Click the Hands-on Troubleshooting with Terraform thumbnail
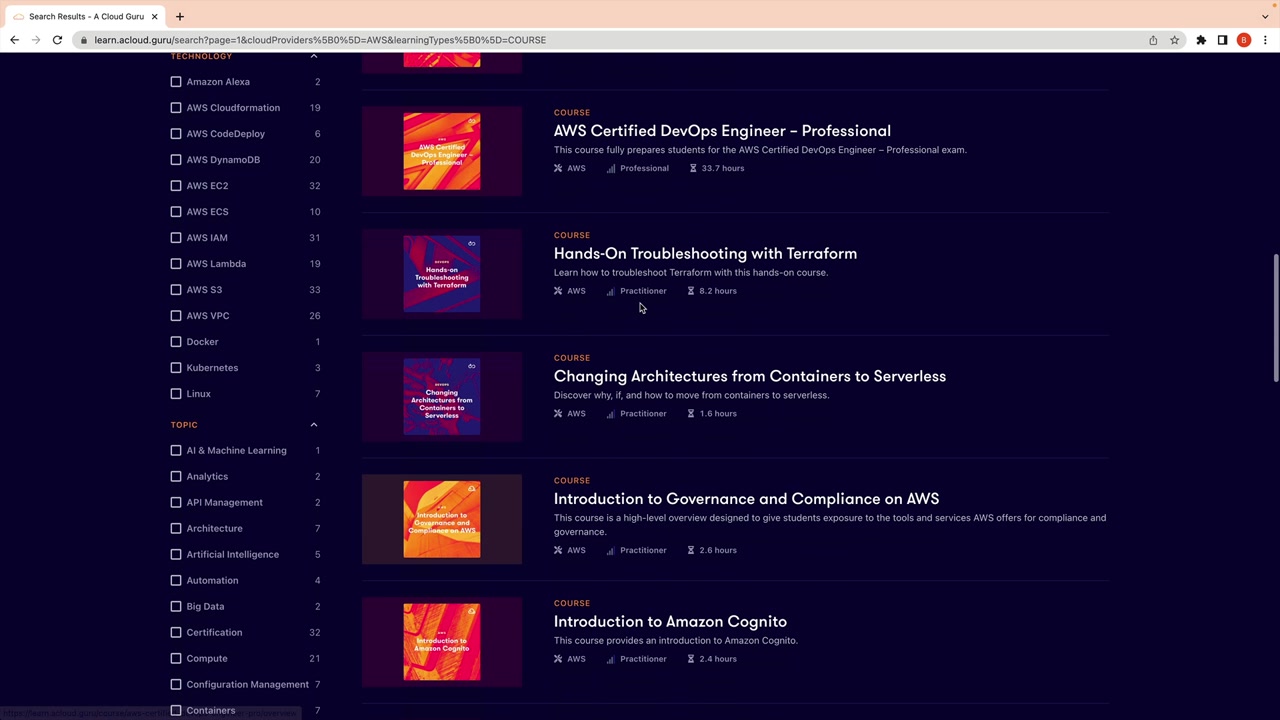This screenshot has height=720, width=1280. tap(442, 274)
